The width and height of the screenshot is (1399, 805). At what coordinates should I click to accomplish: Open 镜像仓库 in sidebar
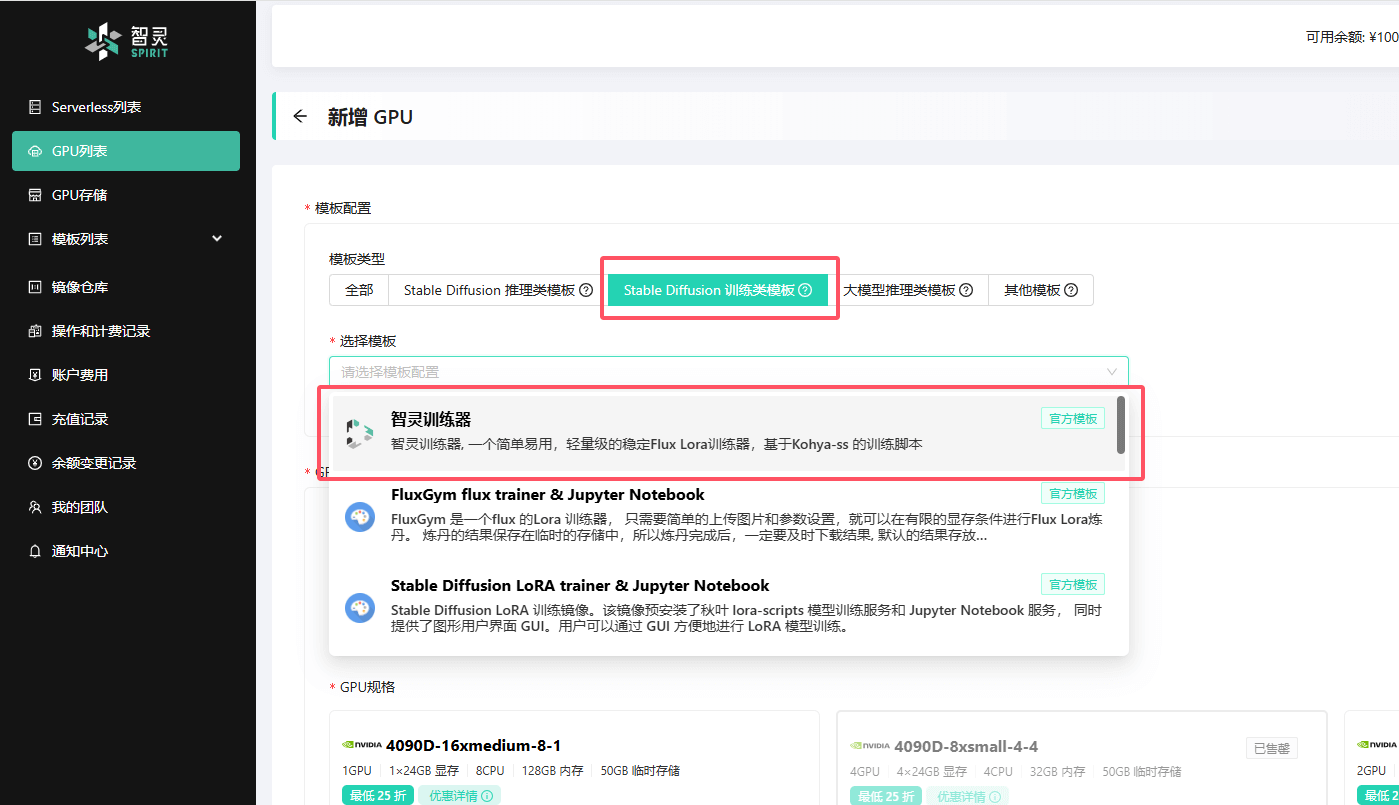(126, 287)
